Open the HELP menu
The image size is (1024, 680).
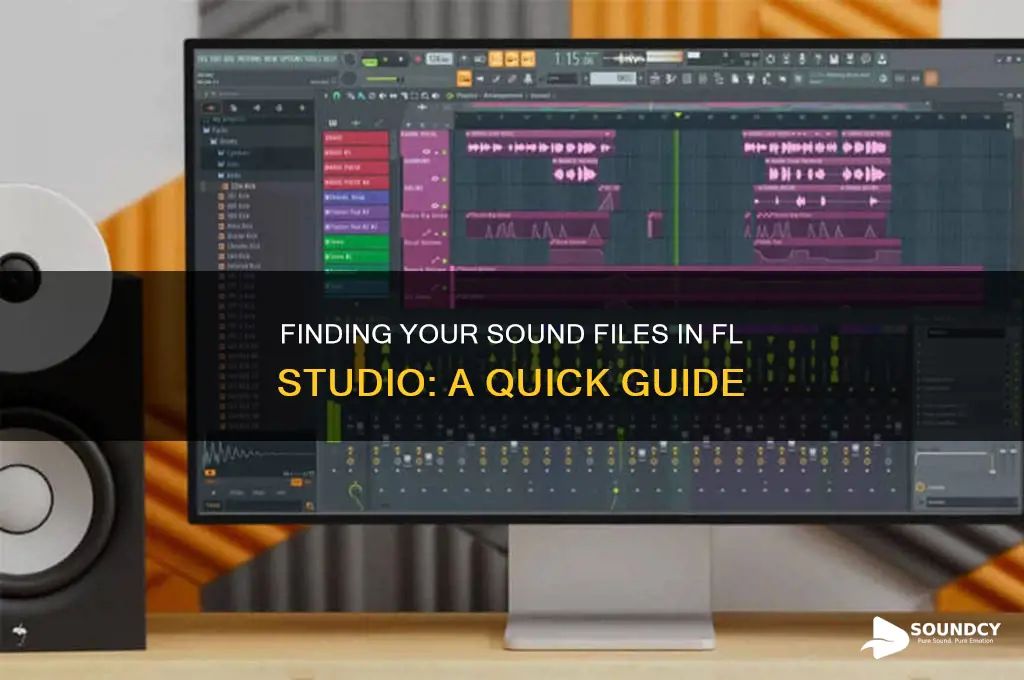330,59
